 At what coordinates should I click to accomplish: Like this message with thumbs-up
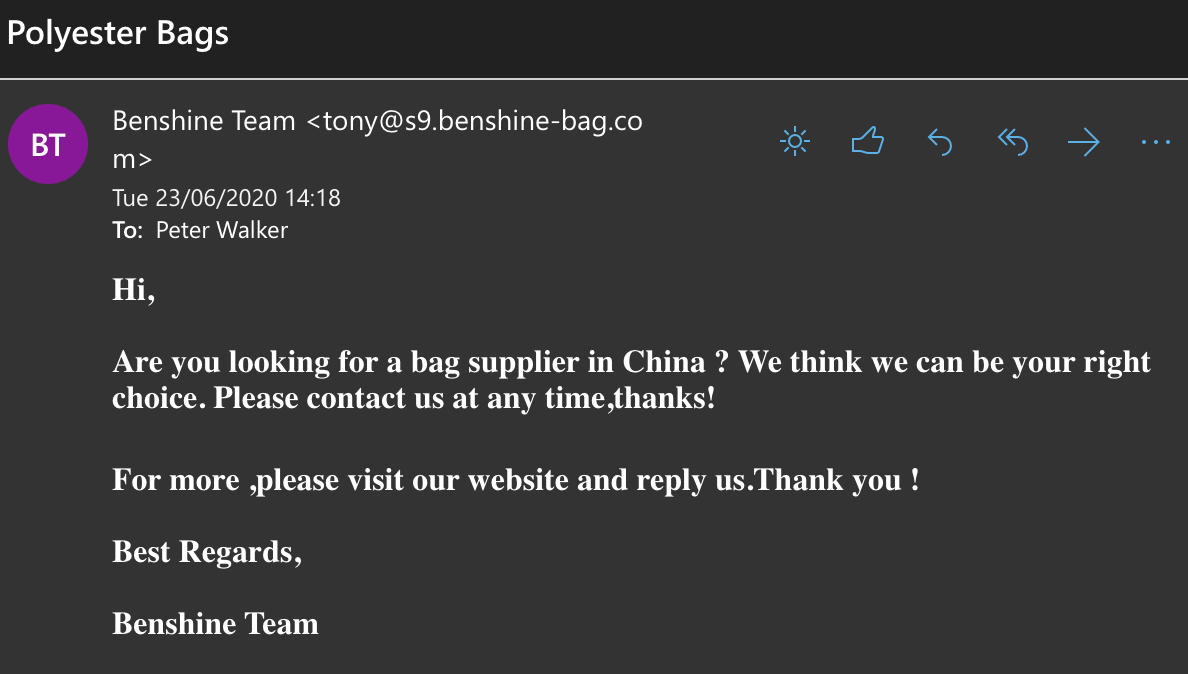[867, 142]
